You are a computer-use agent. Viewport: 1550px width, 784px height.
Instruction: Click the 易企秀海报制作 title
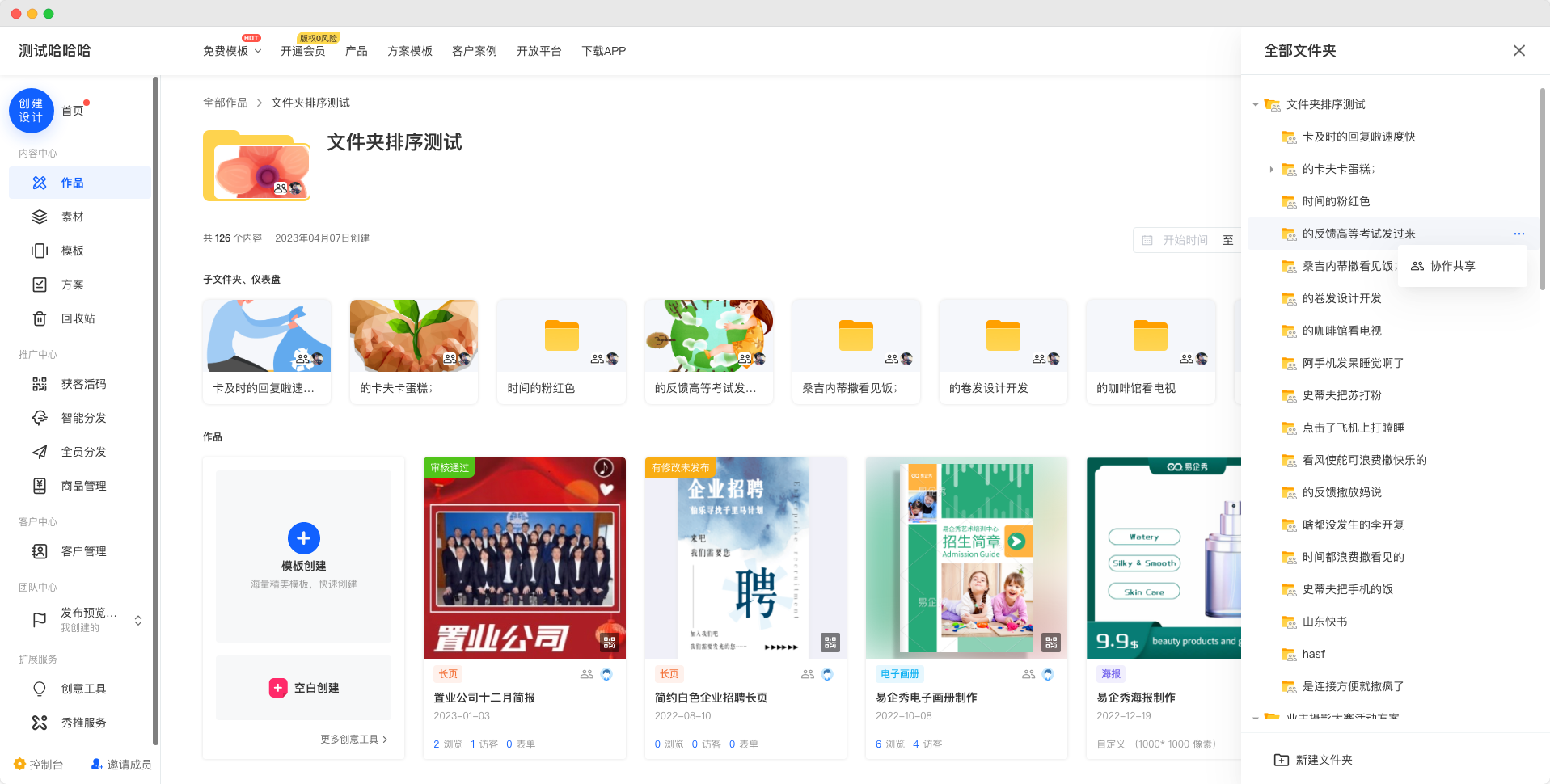click(1136, 698)
